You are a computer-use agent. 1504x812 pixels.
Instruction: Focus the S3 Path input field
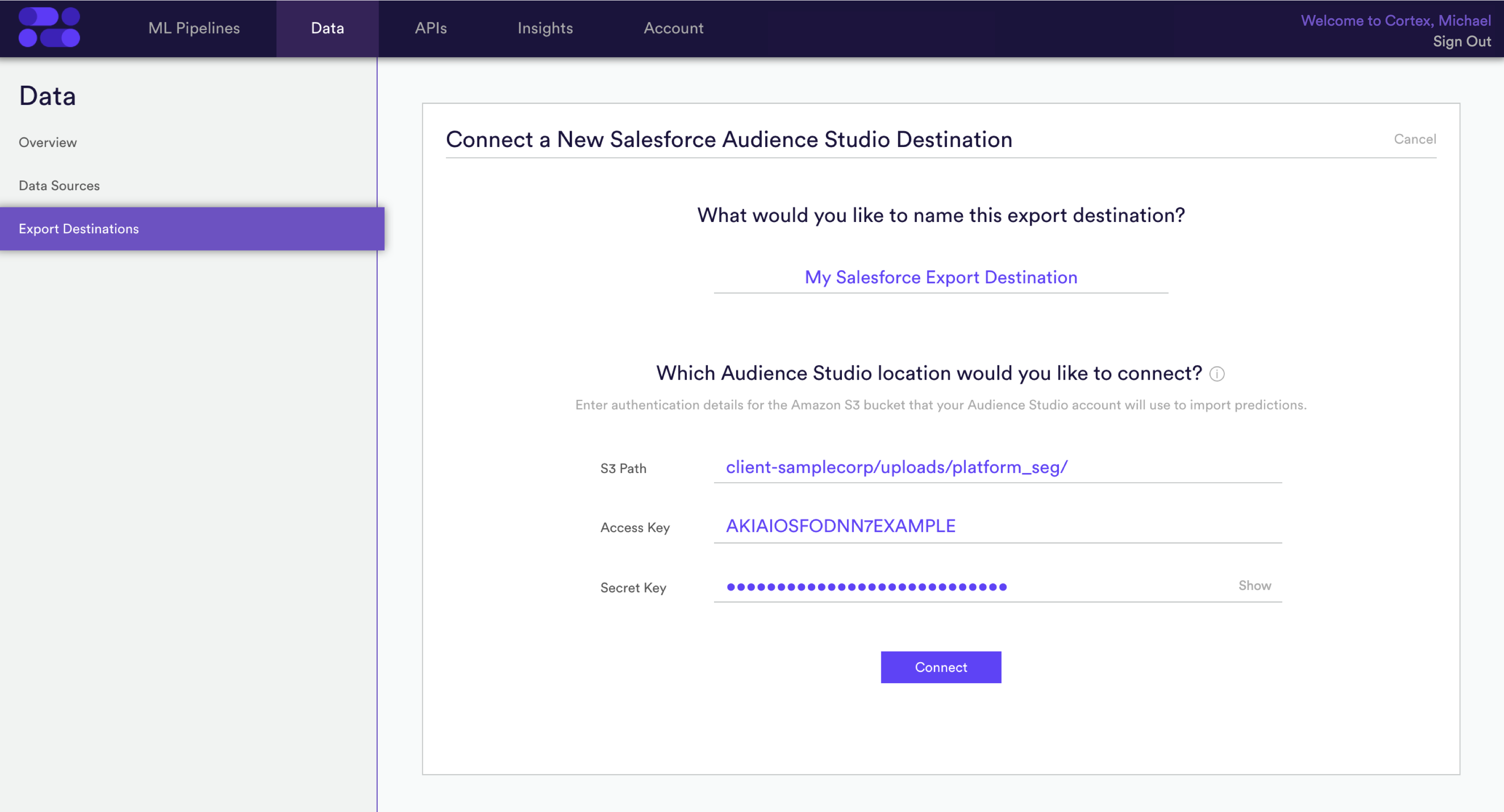[997, 467]
